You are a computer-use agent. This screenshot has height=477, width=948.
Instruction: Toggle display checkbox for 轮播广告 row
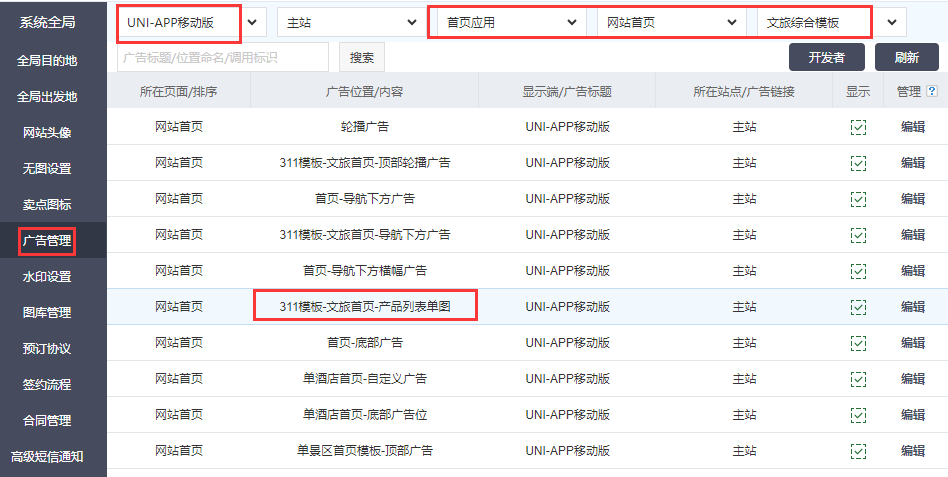coord(858,127)
